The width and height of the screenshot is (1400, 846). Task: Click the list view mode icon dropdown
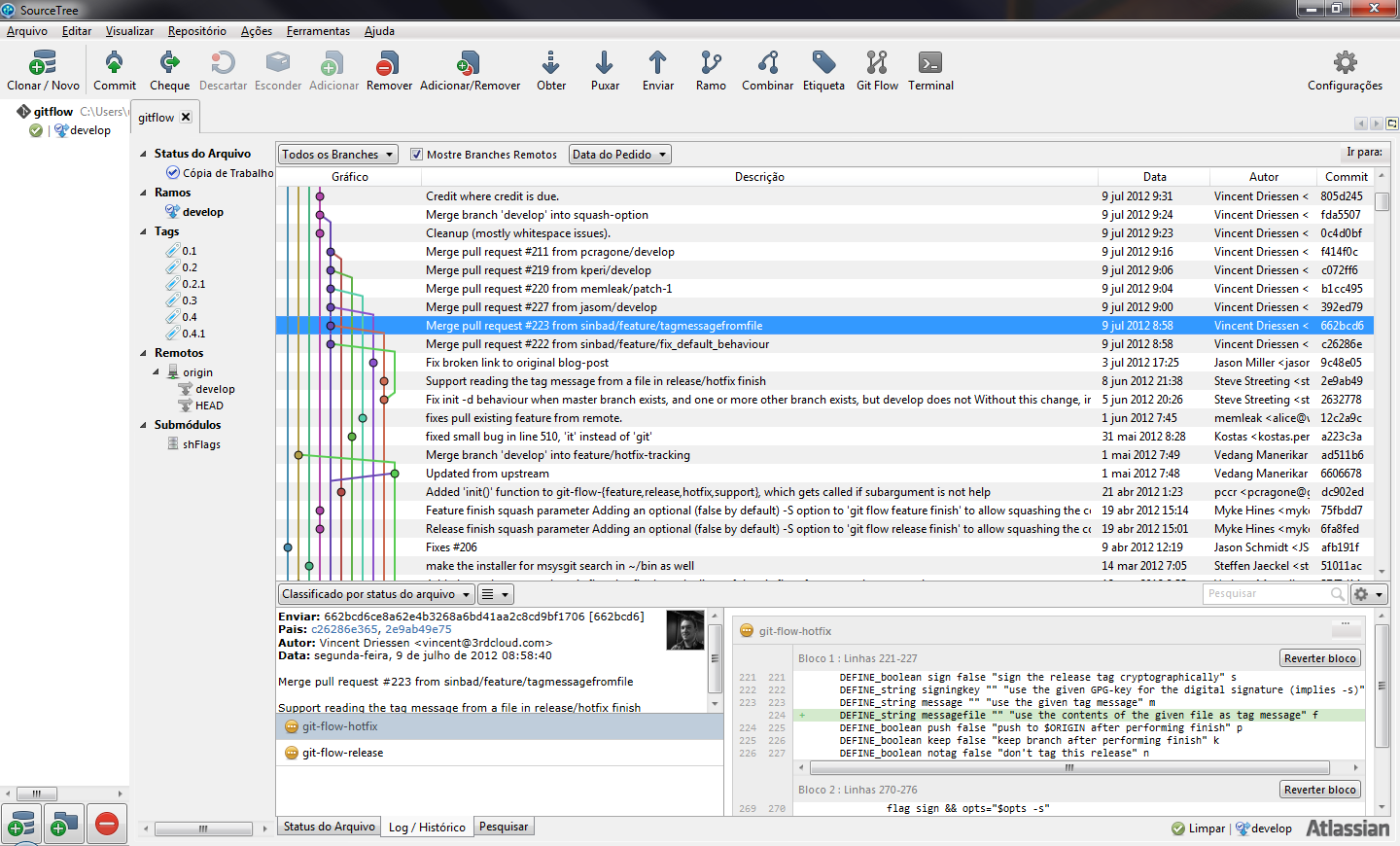click(495, 594)
